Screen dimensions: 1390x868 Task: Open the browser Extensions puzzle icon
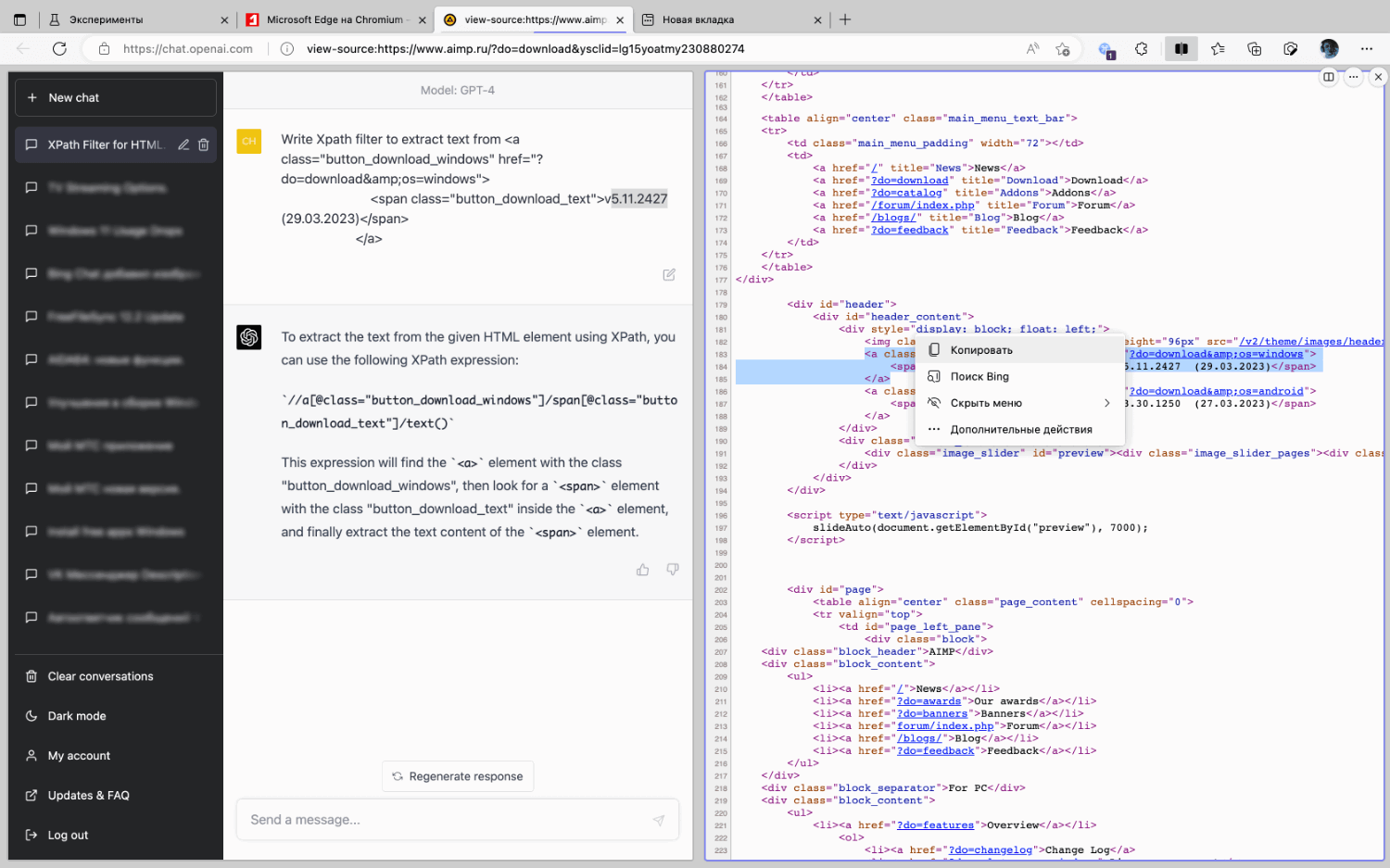click(x=1142, y=49)
